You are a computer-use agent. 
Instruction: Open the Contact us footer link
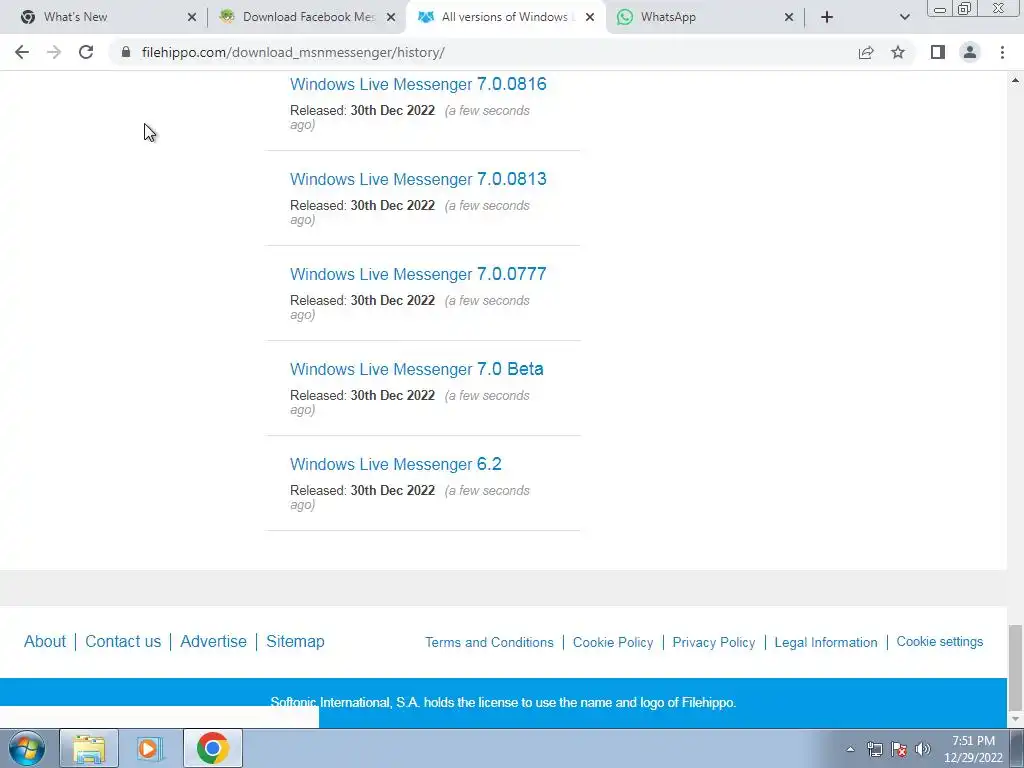pyautogui.click(x=123, y=641)
